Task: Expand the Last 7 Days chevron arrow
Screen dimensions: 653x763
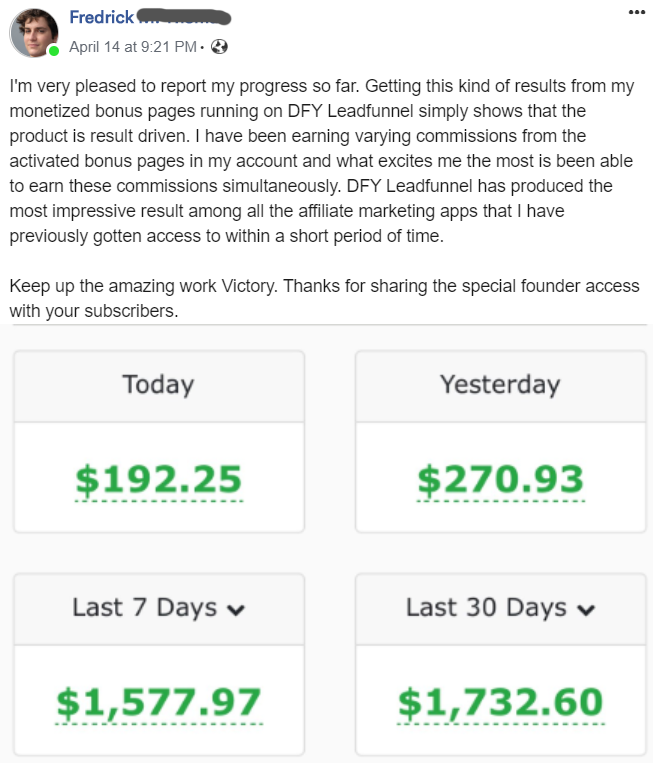Action: click(x=236, y=609)
